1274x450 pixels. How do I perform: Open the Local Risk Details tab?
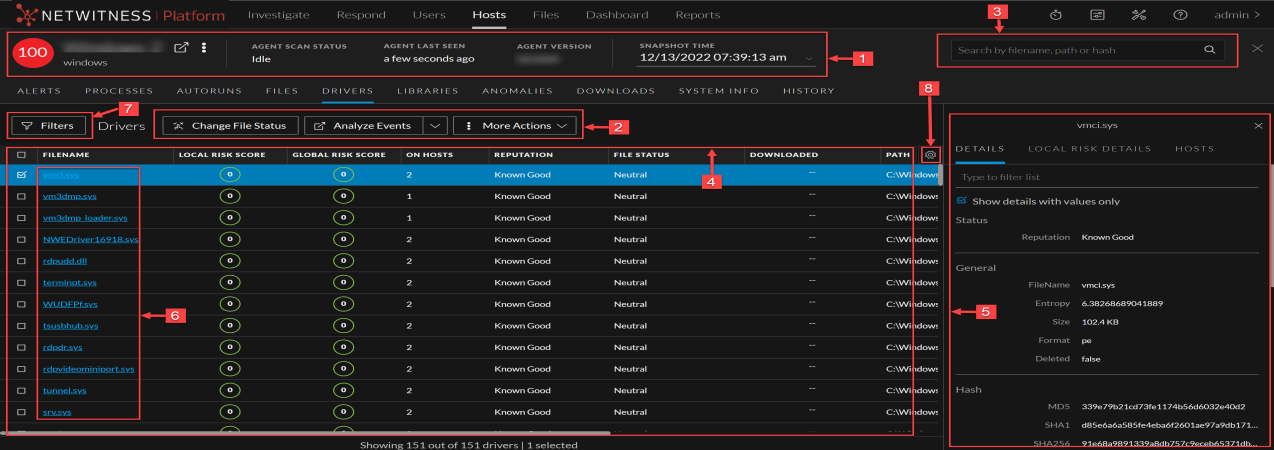click(x=1088, y=149)
